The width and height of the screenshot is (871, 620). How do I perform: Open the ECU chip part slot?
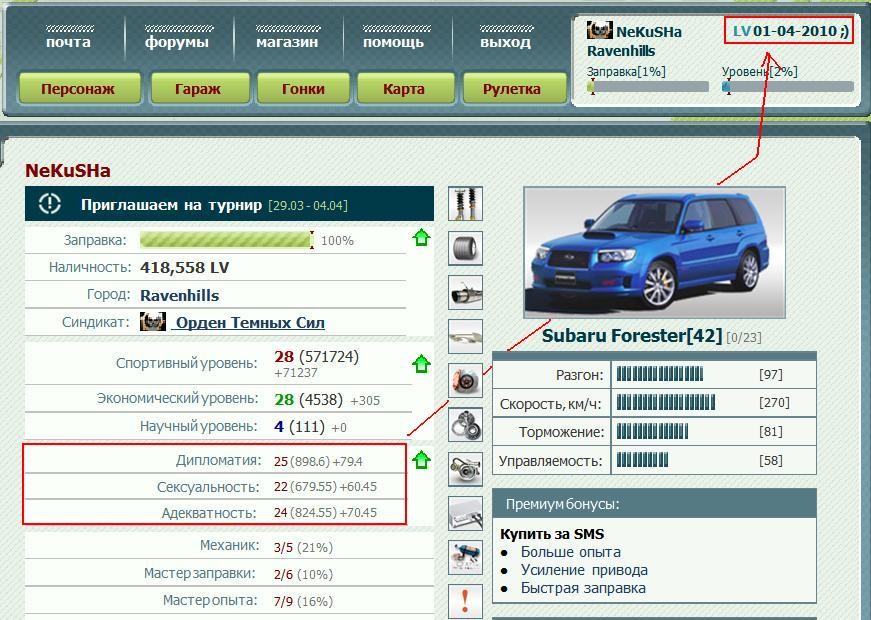465,513
